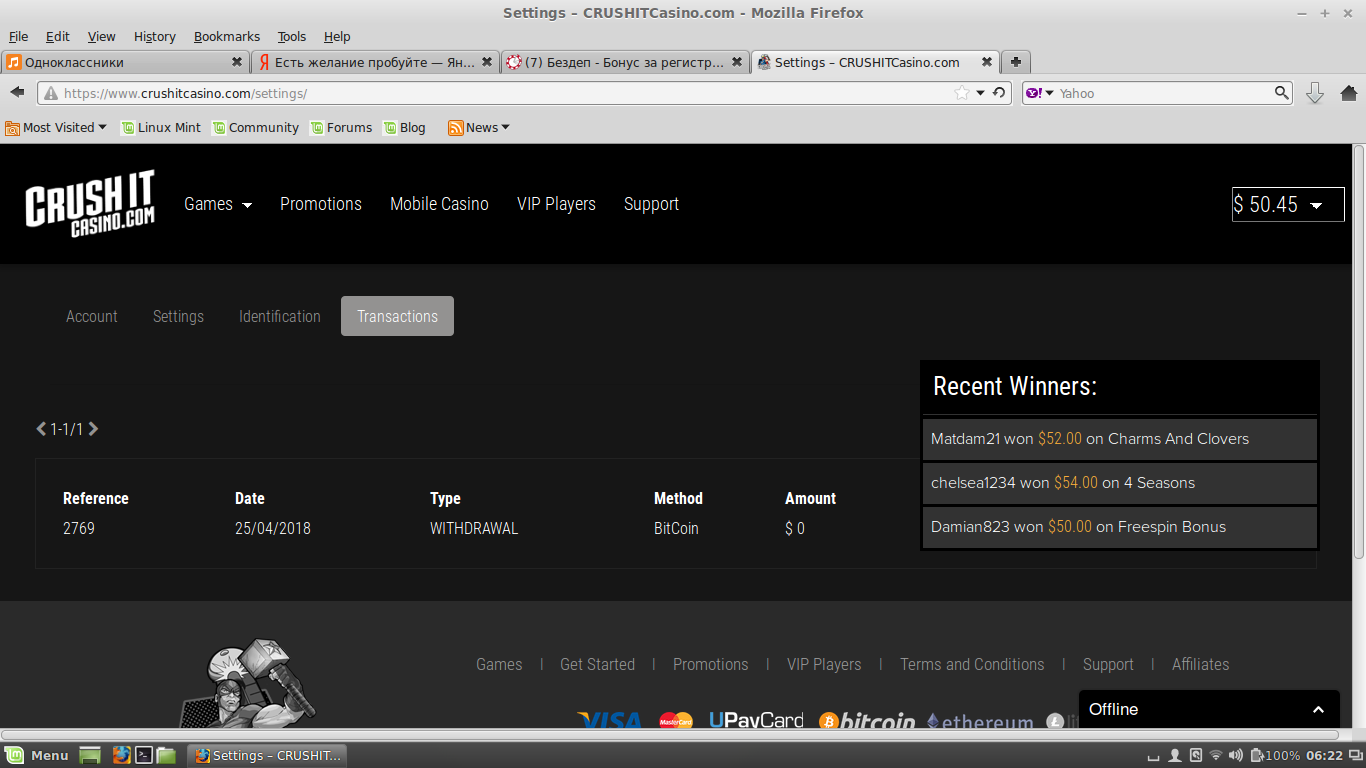Click the Settings – CRUSHIT taskbar window button
The image size is (1366, 768).
point(269,756)
